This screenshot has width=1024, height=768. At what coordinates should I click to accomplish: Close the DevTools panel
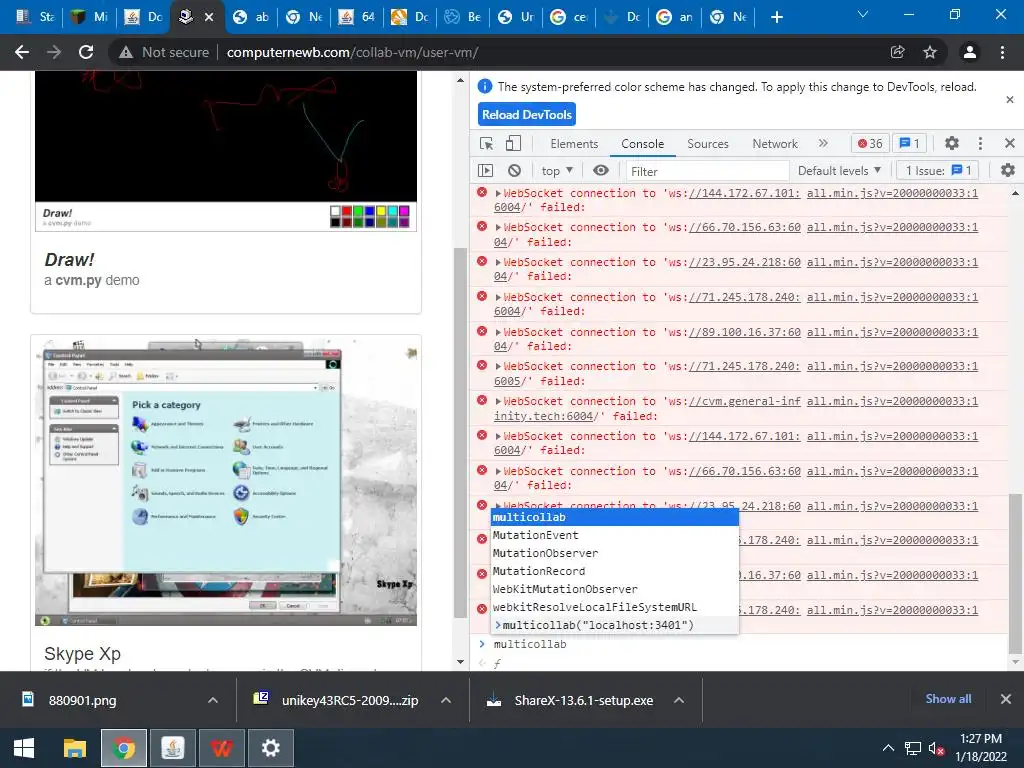[1010, 143]
